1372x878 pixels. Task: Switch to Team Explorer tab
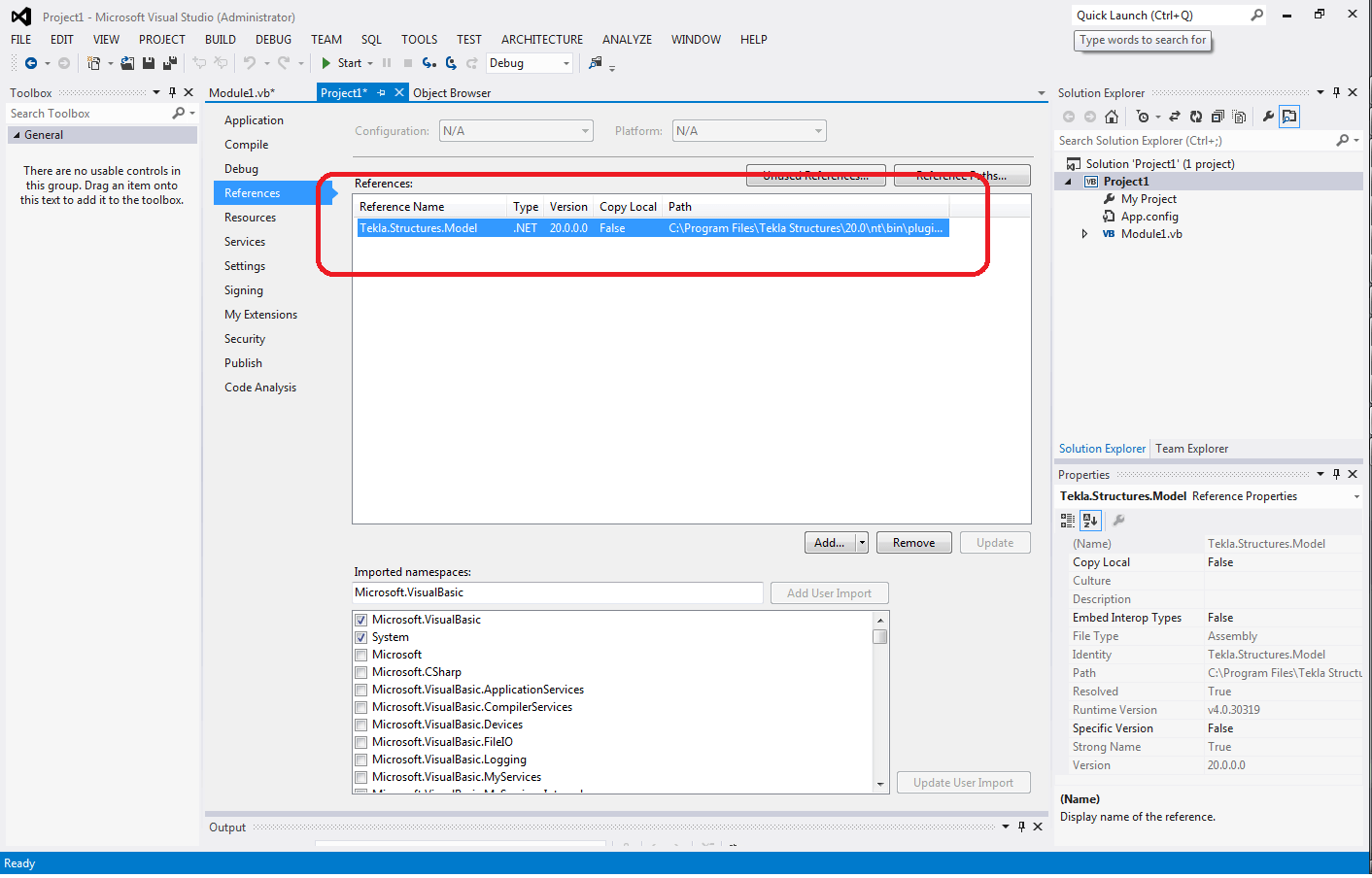point(1191,449)
